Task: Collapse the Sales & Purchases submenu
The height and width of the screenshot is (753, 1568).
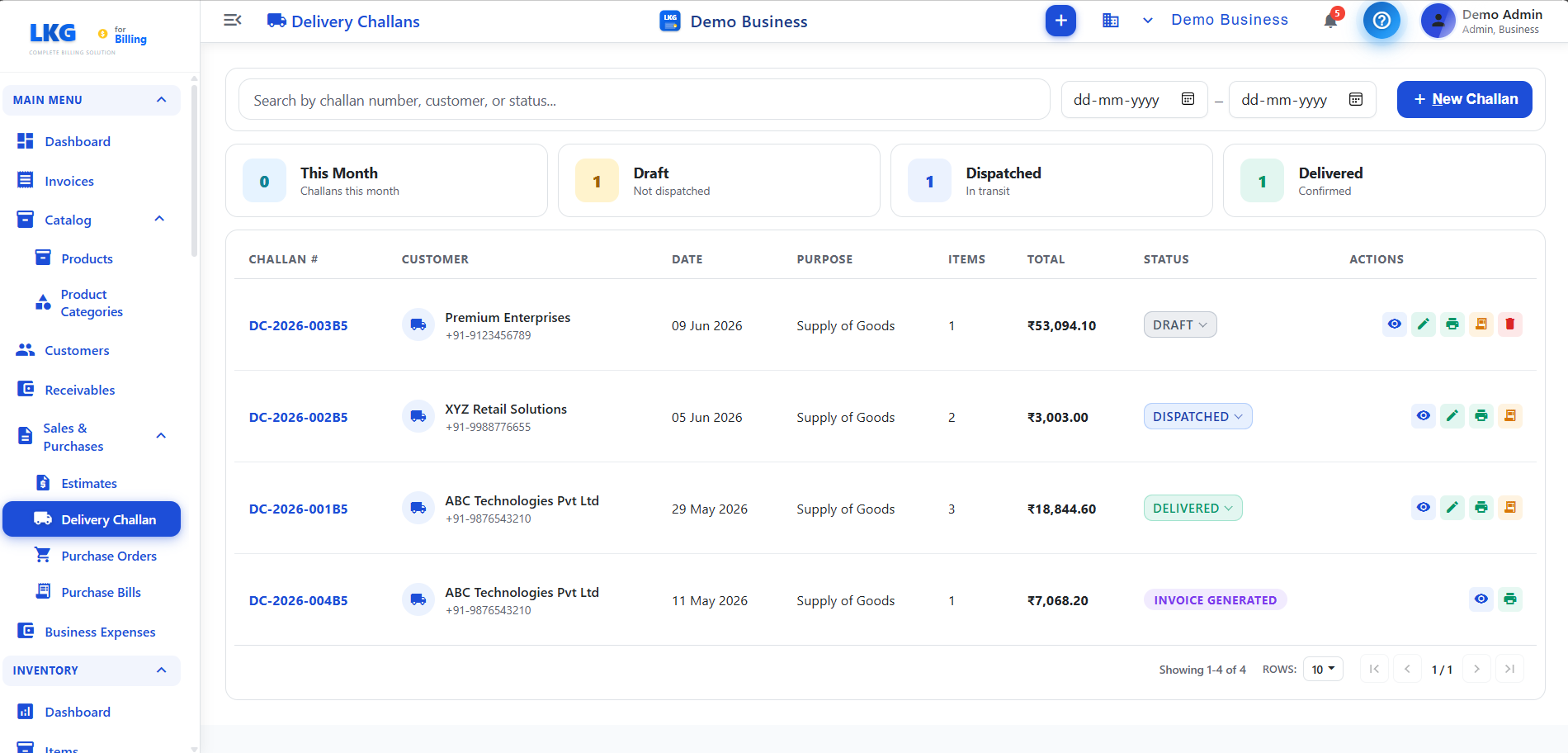Action: tap(161, 436)
